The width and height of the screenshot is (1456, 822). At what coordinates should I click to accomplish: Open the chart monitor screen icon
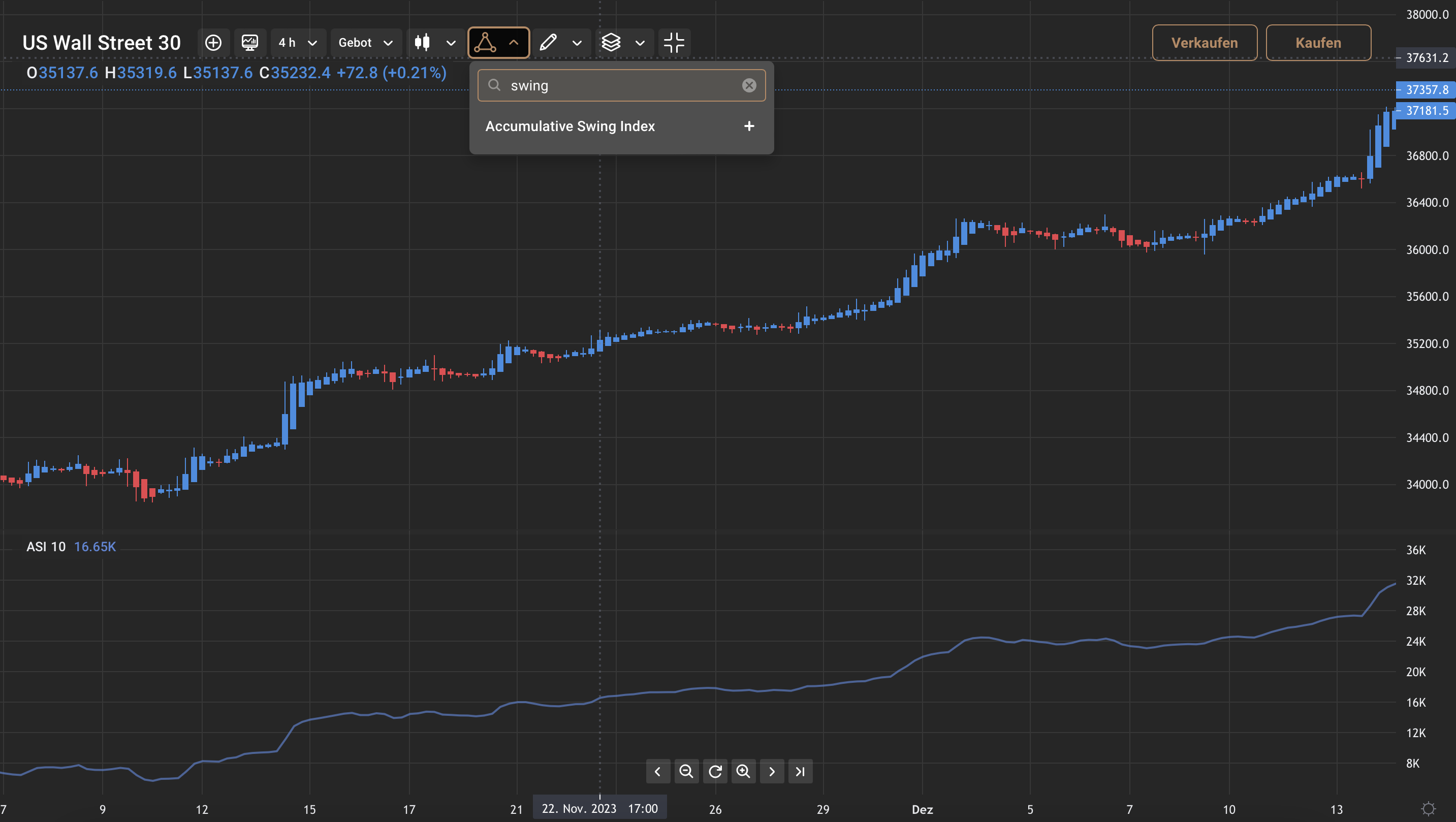pos(250,42)
